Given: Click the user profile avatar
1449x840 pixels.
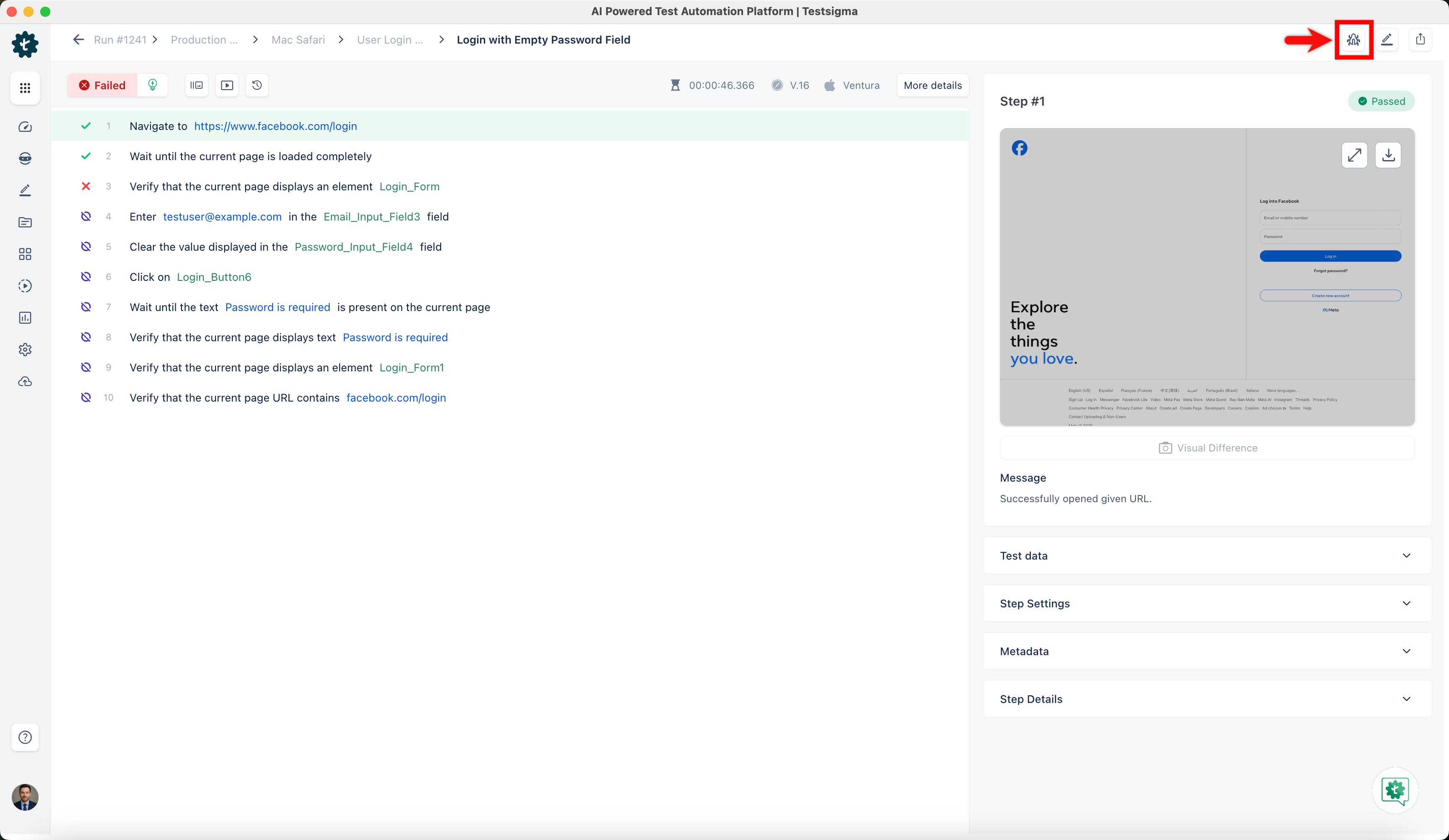Looking at the screenshot, I should pos(25,797).
